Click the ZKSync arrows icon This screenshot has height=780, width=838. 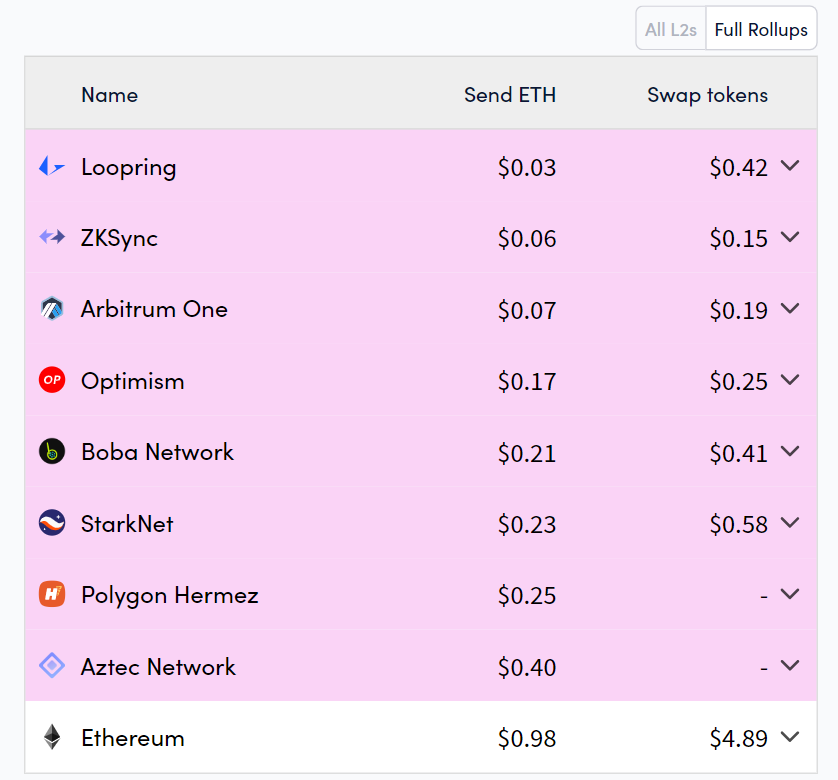pyautogui.click(x=52, y=238)
